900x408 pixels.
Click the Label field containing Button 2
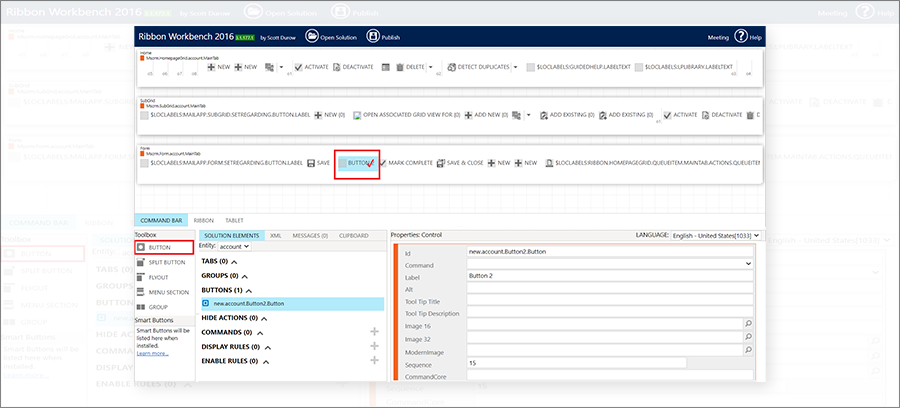610,276
